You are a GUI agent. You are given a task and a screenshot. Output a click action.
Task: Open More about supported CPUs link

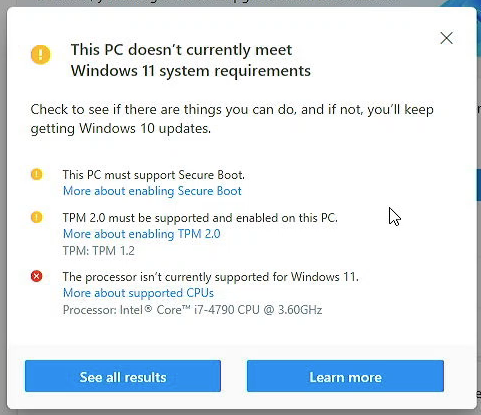[x=138, y=293]
